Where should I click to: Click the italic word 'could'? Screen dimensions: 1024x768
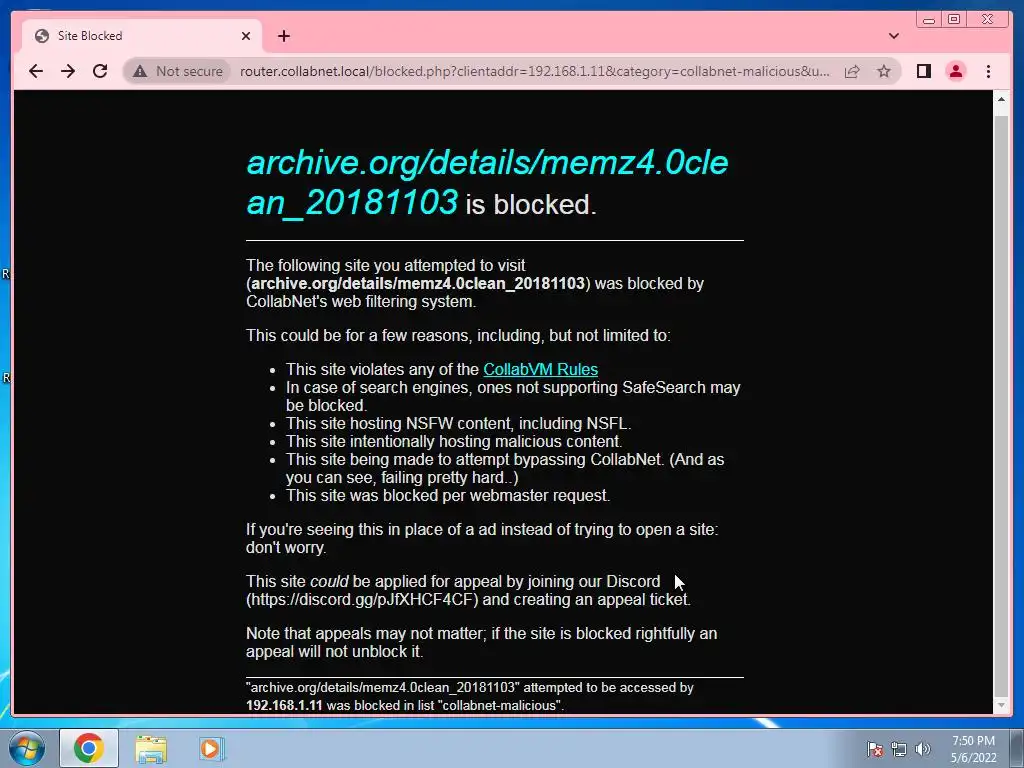(329, 581)
